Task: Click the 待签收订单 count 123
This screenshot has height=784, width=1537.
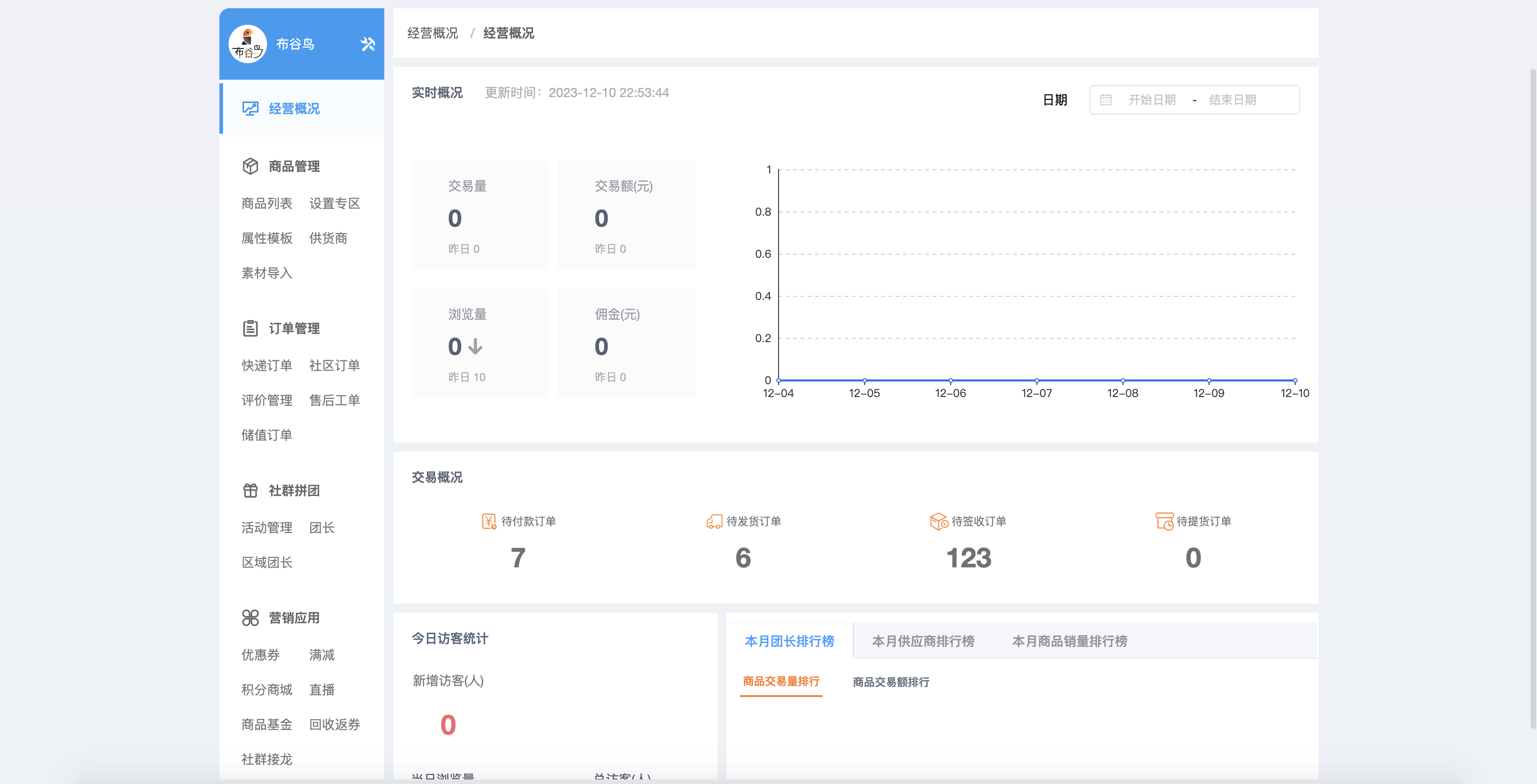Action: (968, 558)
